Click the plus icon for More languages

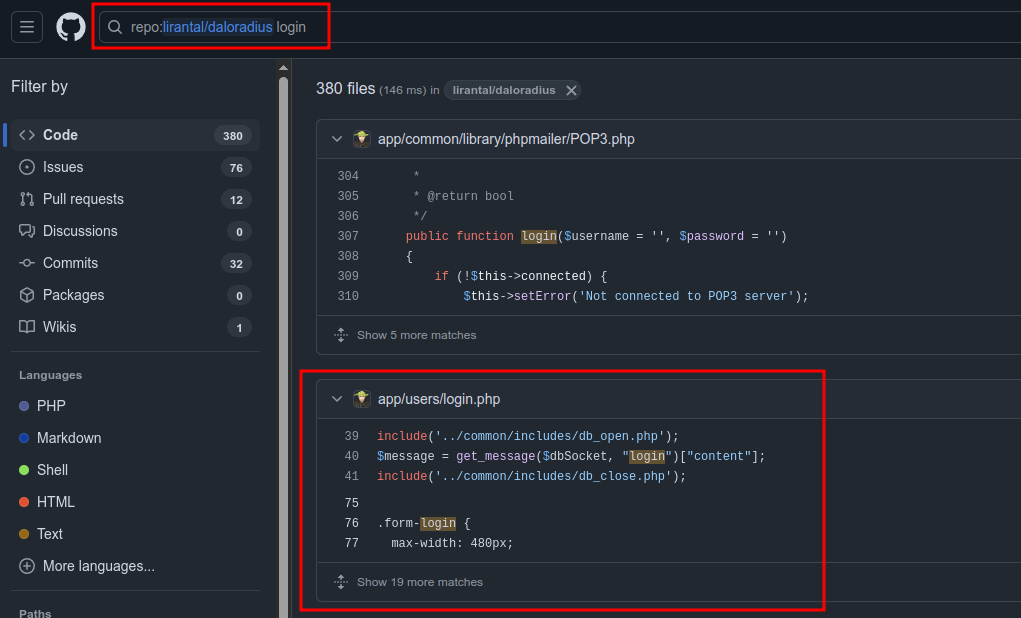coord(26,566)
